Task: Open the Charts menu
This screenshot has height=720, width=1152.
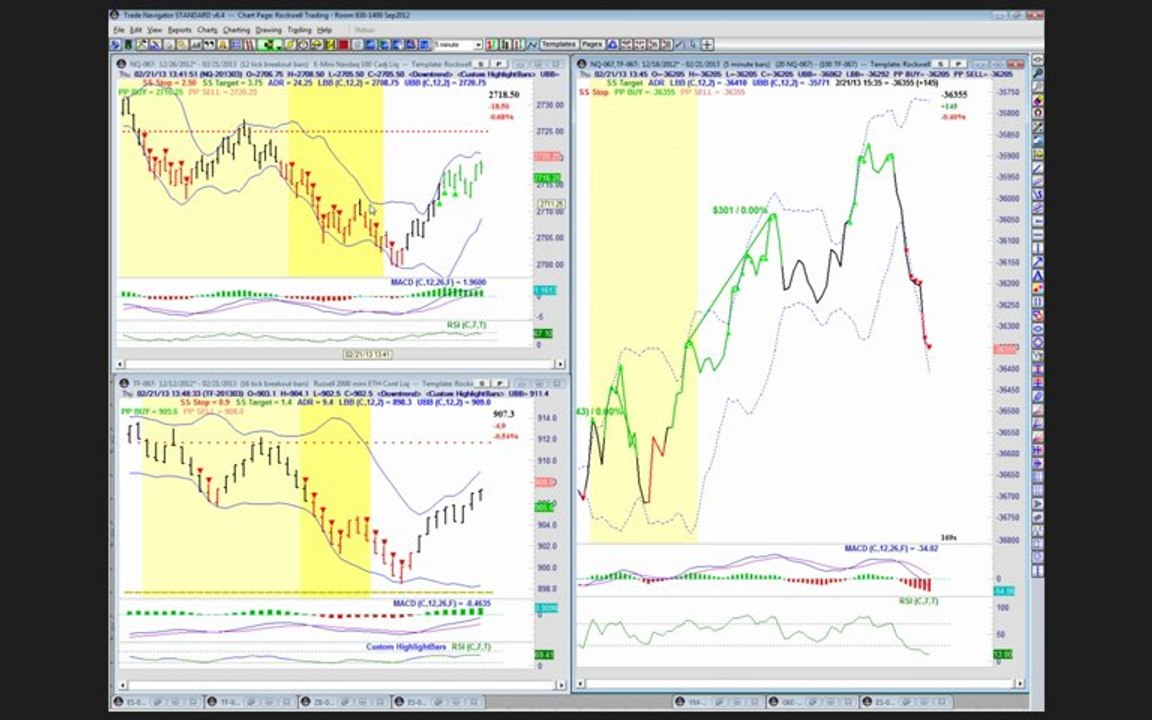Action: click(x=207, y=30)
